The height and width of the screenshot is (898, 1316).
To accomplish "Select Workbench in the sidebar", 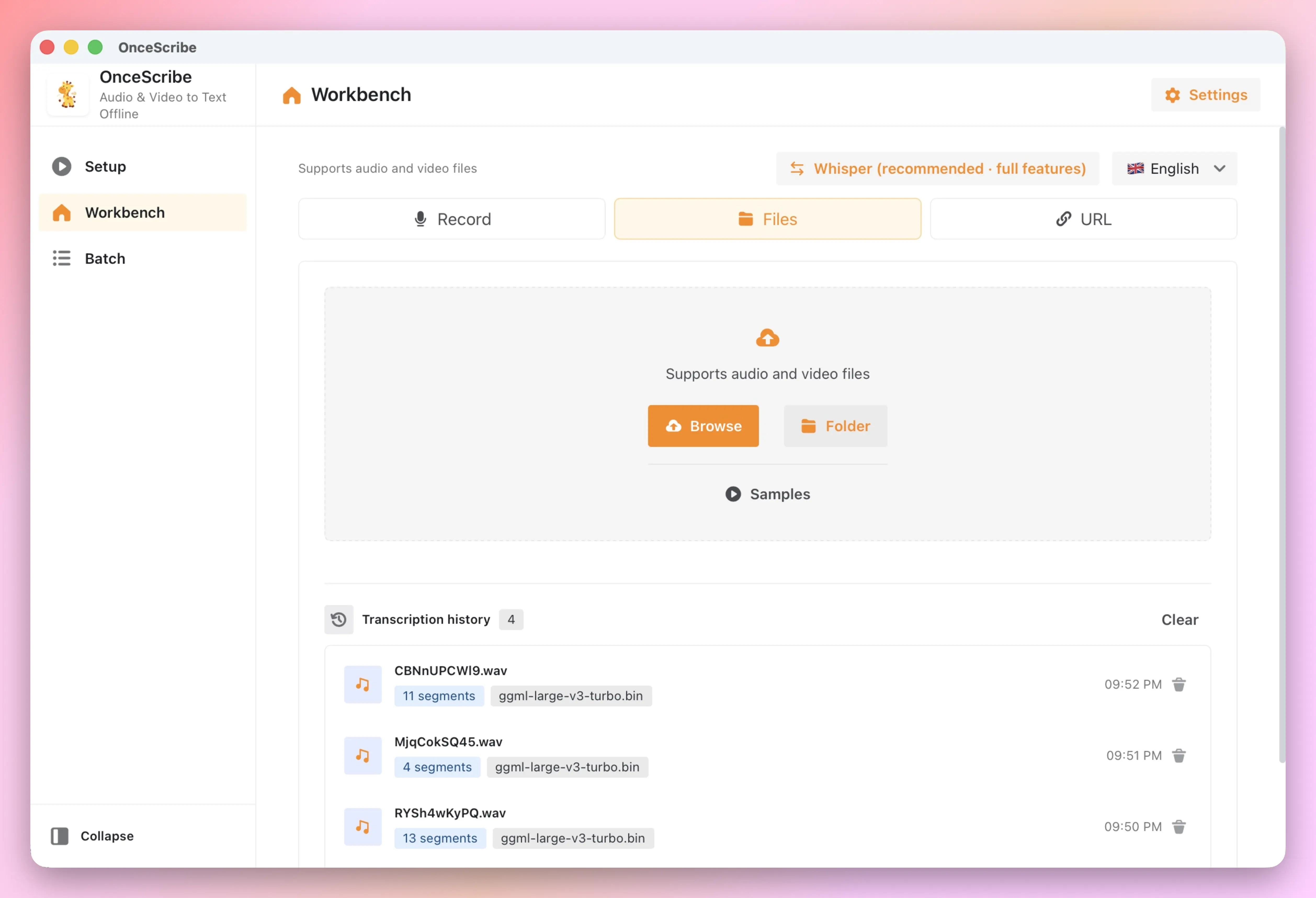I will coord(143,212).
